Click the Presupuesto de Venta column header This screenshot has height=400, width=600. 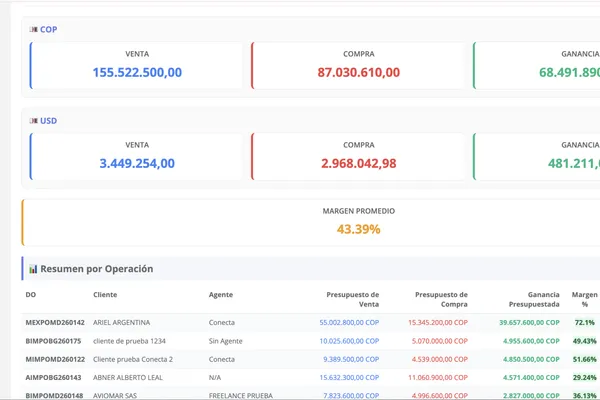pyautogui.click(x=352, y=299)
